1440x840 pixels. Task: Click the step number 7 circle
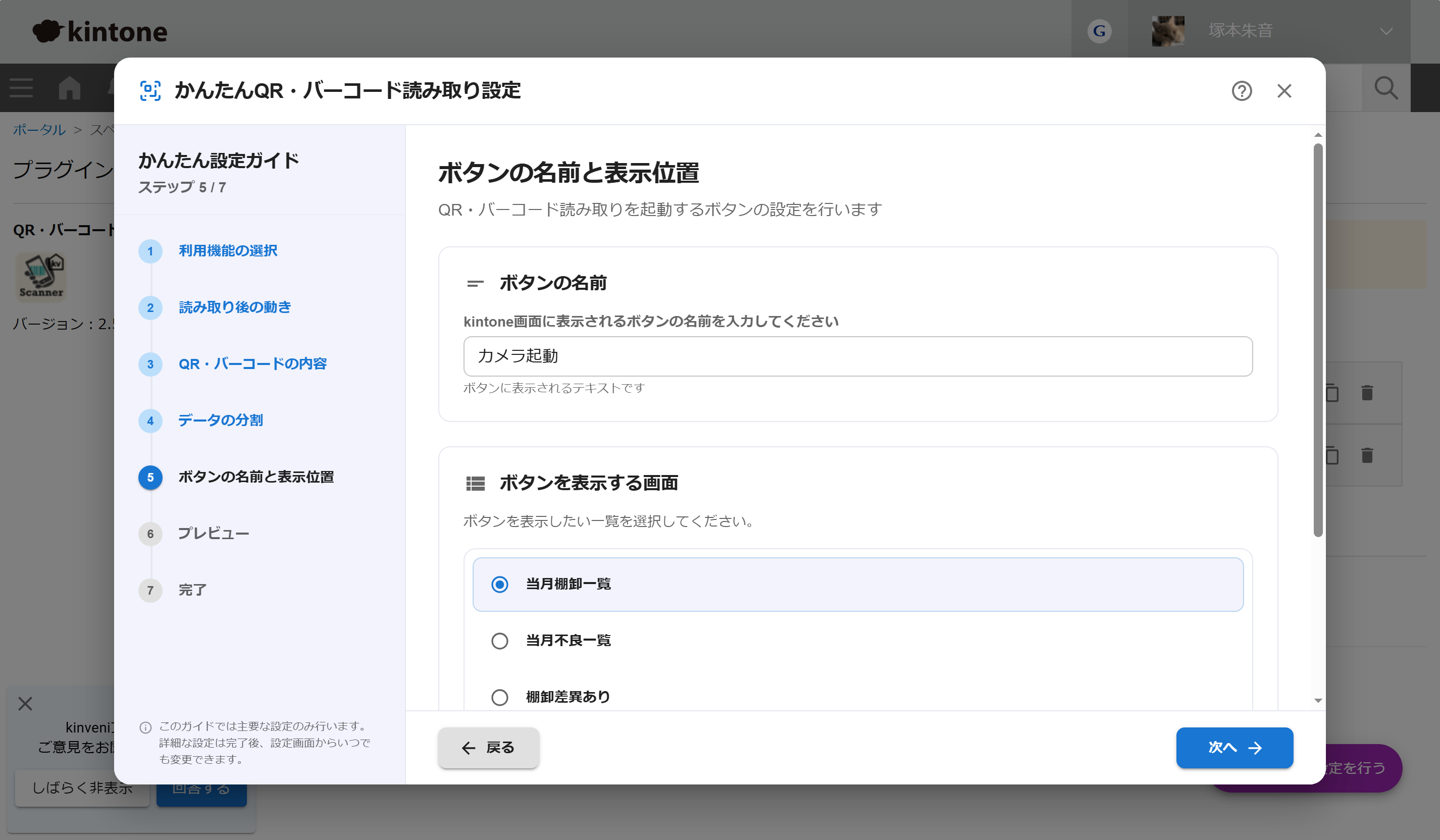click(150, 590)
